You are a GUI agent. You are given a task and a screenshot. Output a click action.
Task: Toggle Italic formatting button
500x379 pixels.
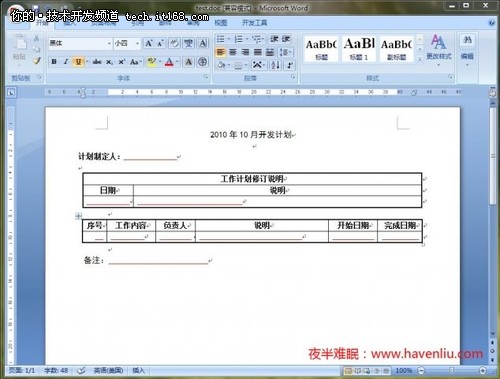coord(66,62)
